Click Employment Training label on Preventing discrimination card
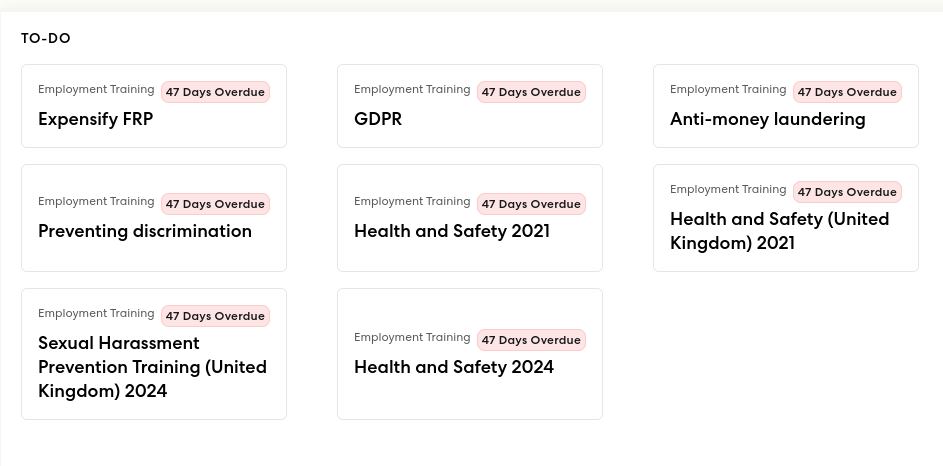 click(x=96, y=201)
